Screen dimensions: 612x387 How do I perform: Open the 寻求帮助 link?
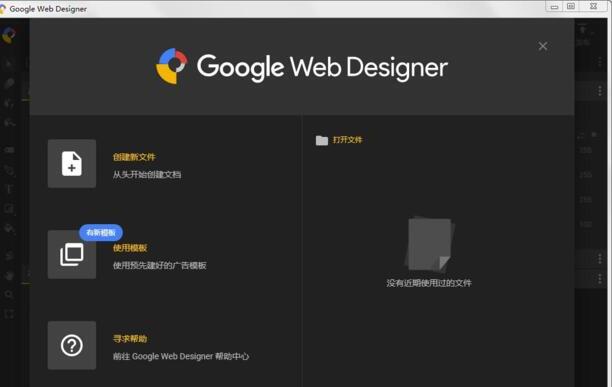[x=130, y=338]
